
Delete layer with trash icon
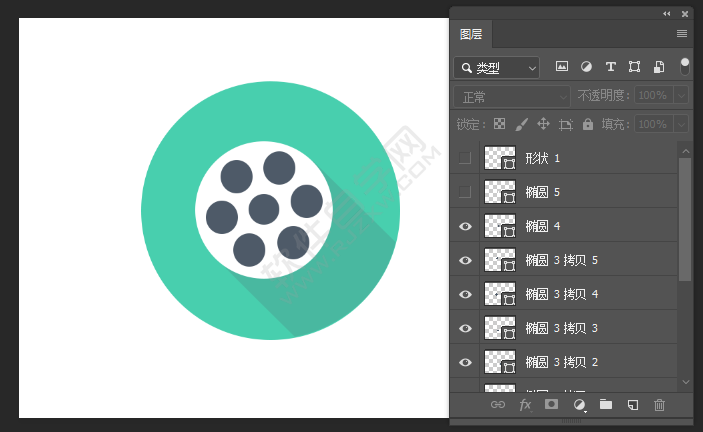659,405
